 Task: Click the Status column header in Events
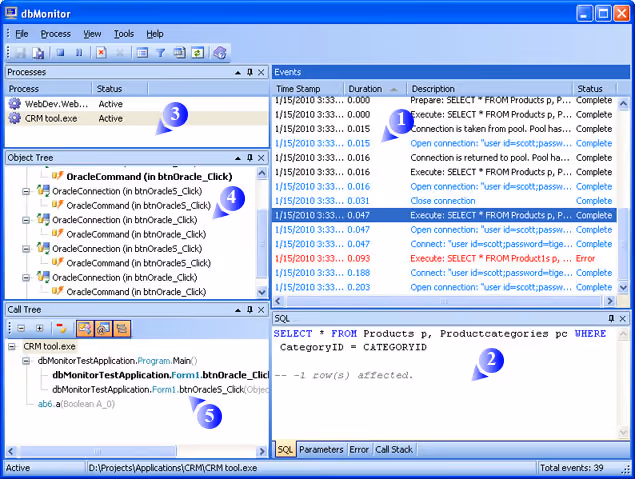(x=595, y=89)
